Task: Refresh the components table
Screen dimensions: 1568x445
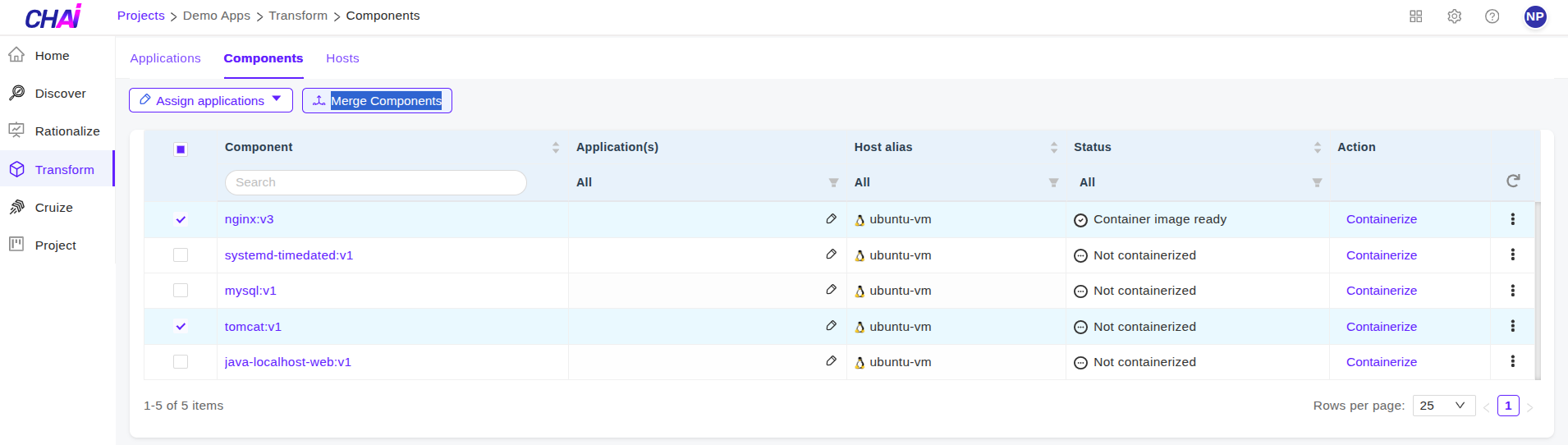Action: tap(1513, 181)
